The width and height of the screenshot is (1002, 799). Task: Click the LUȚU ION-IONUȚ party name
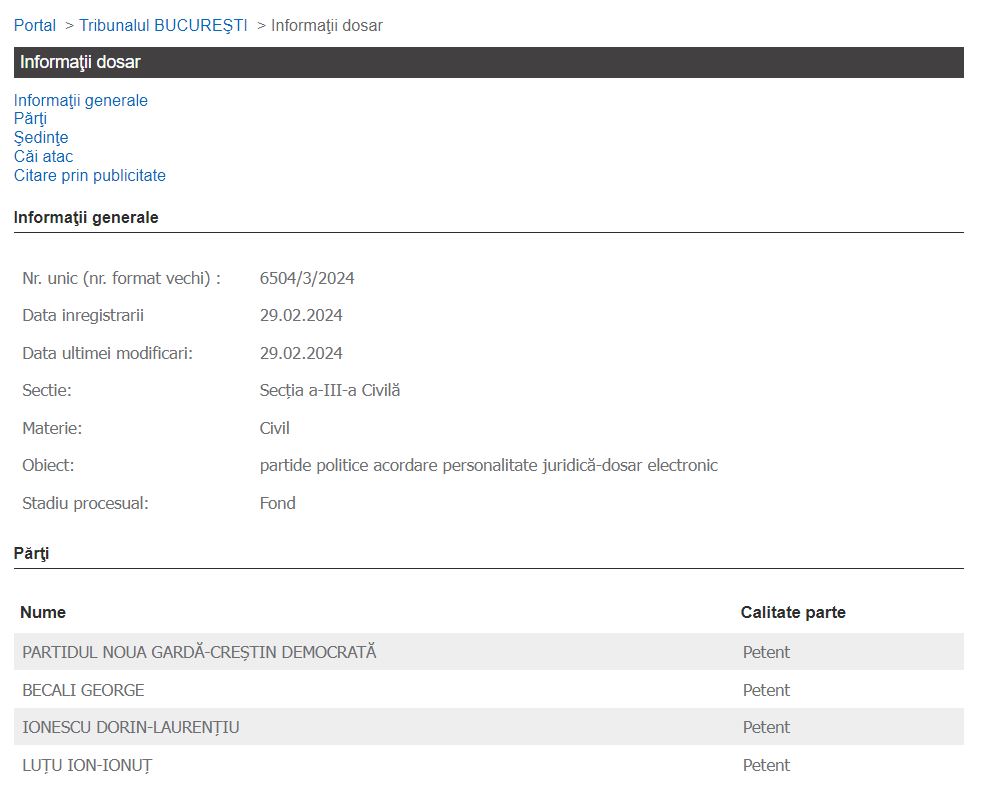(87, 765)
